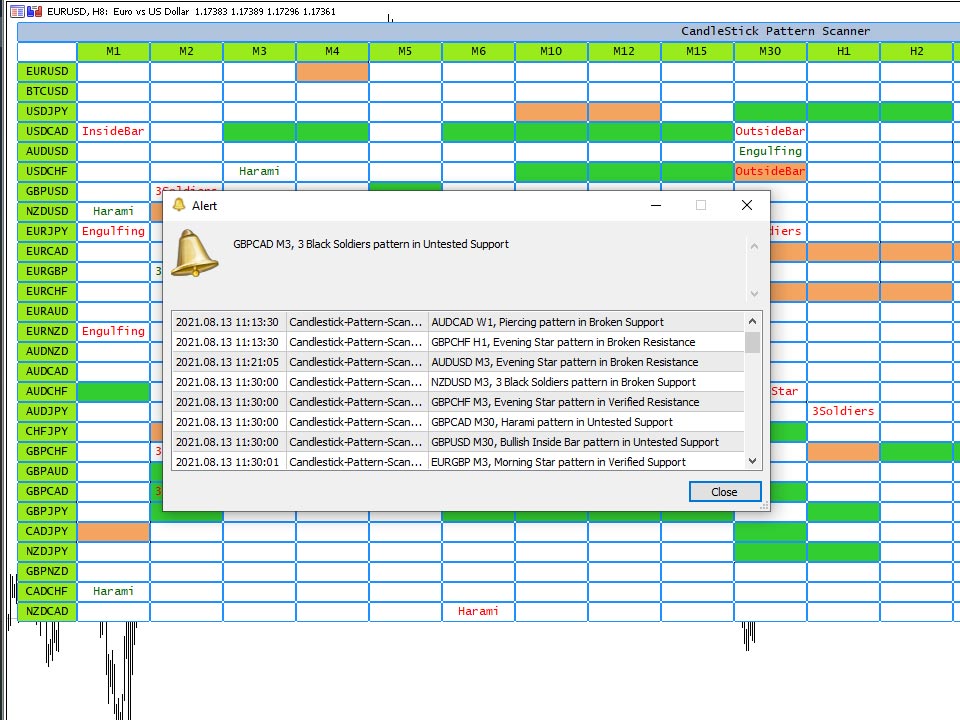Click the alert message scroll-down chevron
The width and height of the screenshot is (960, 720).
tap(754, 294)
